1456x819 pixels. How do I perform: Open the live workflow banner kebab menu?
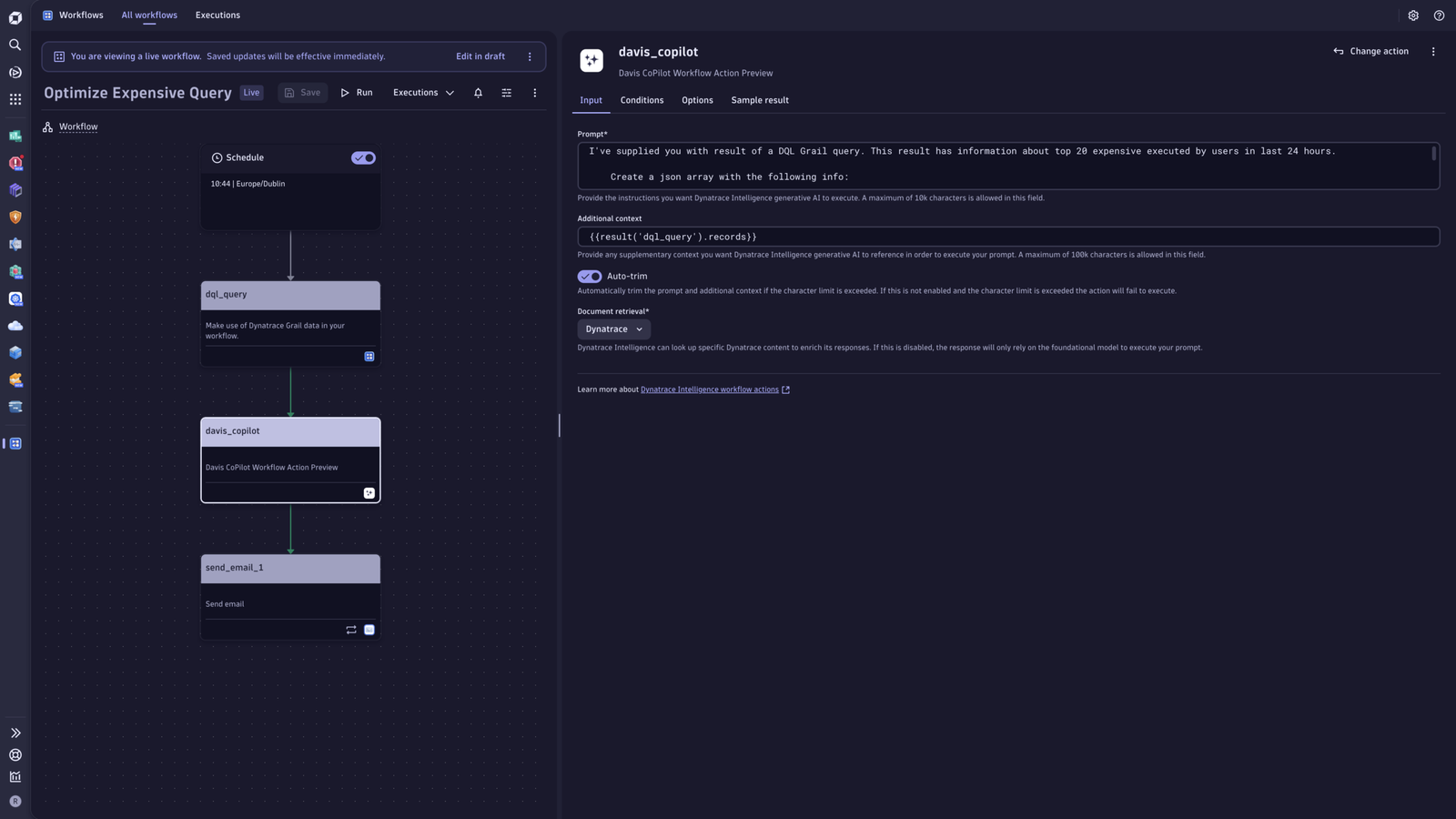(530, 56)
